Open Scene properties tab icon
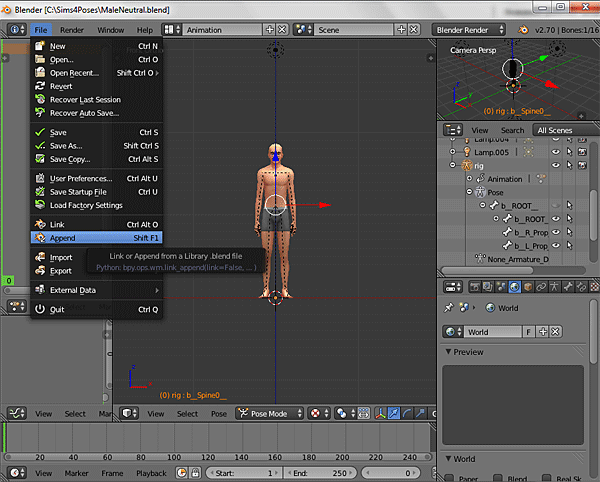The height and width of the screenshot is (482, 600). pyautogui.click(x=501, y=287)
